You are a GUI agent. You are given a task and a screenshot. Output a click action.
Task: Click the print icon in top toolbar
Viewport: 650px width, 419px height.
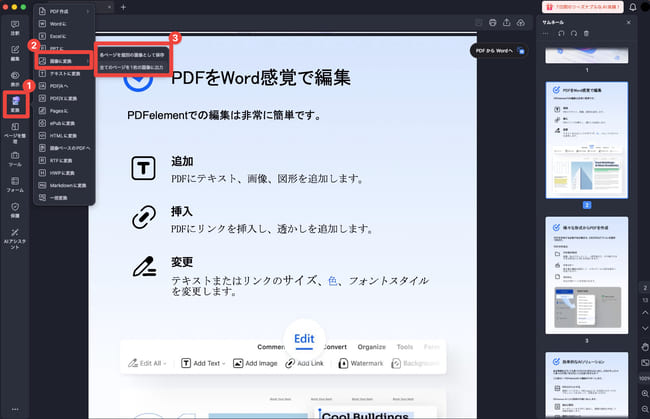492,23
